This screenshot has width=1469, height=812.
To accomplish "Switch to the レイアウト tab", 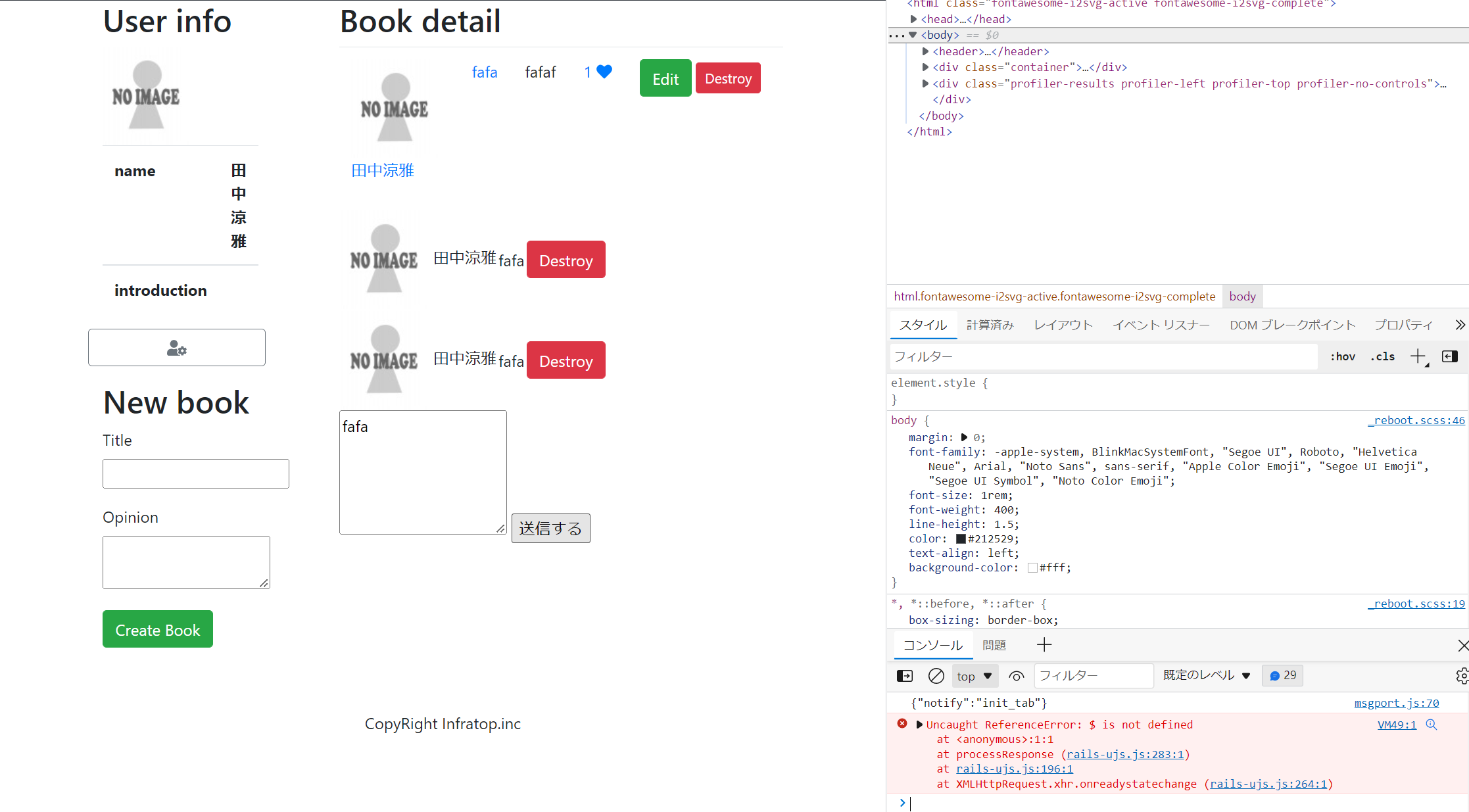I will [1063, 325].
